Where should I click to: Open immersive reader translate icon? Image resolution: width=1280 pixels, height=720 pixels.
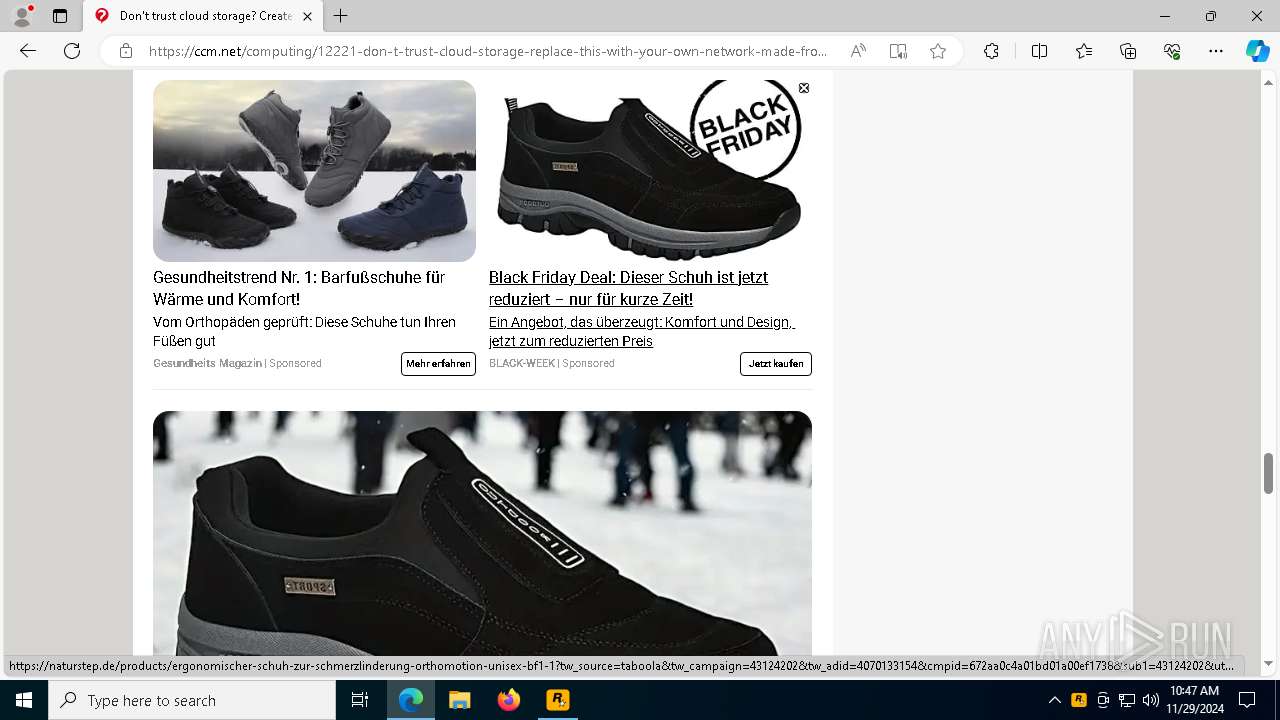(898, 51)
